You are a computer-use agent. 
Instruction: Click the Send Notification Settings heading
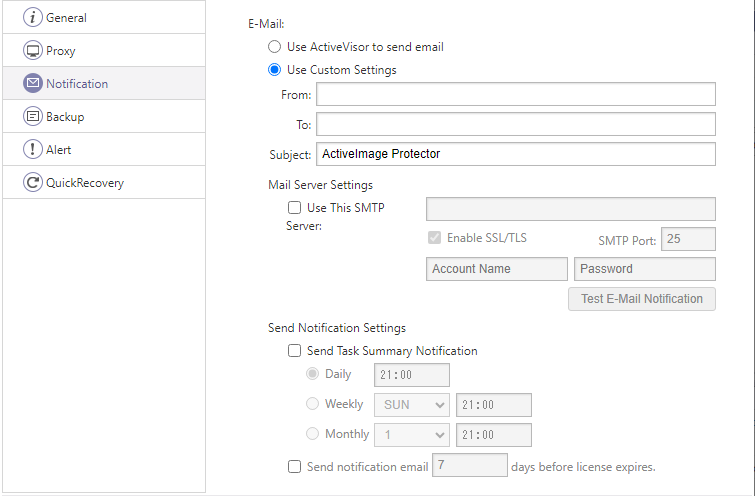[337, 328]
